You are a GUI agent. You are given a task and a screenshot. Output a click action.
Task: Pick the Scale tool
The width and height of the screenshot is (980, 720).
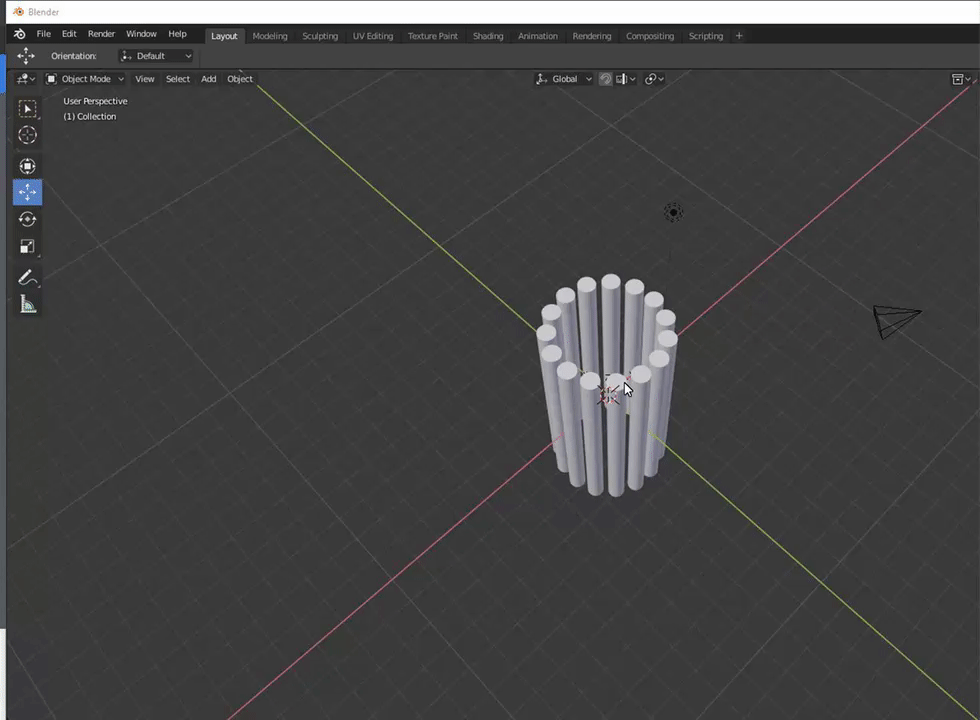[x=27, y=246]
